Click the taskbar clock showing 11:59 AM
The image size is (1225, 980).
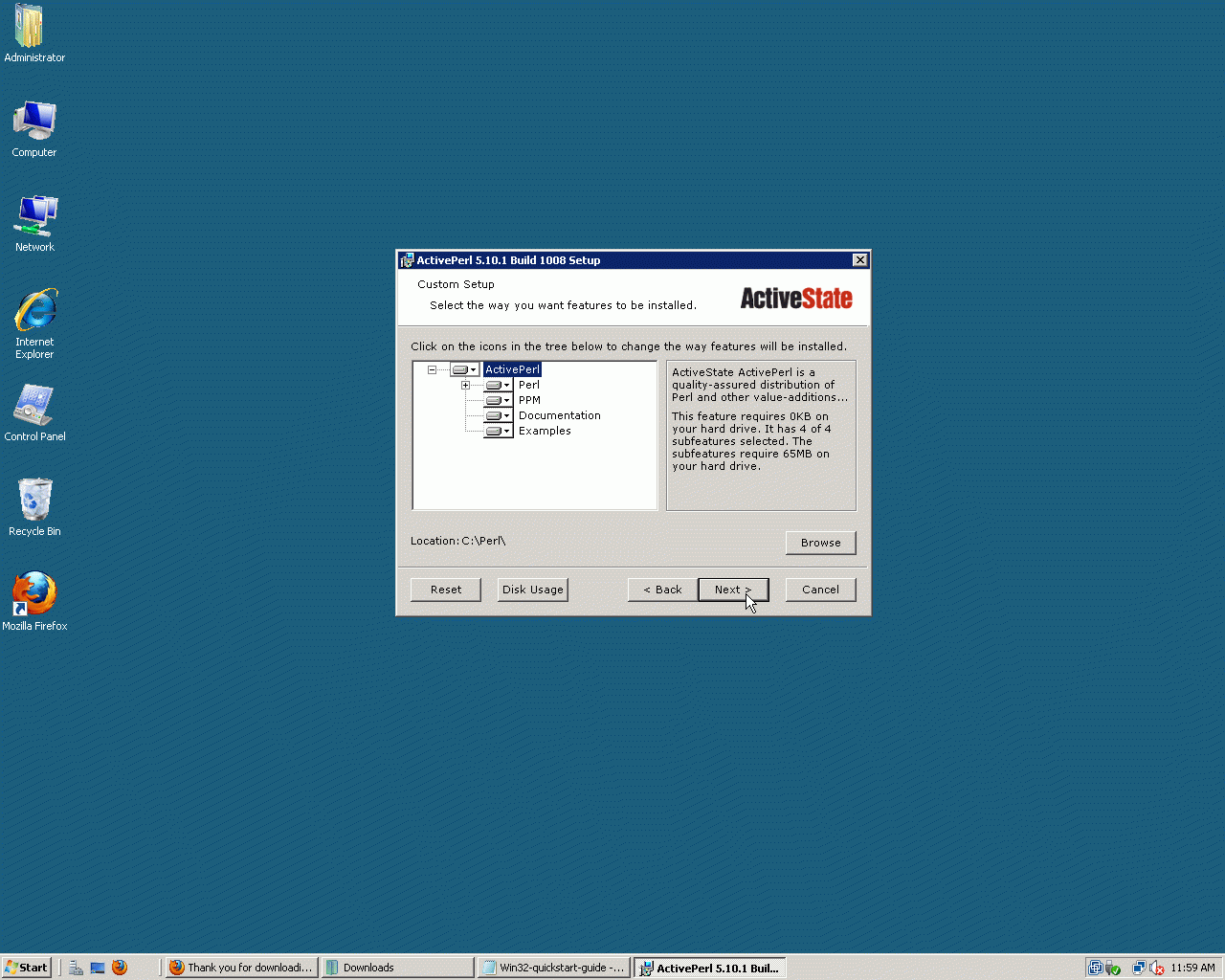click(x=1192, y=968)
